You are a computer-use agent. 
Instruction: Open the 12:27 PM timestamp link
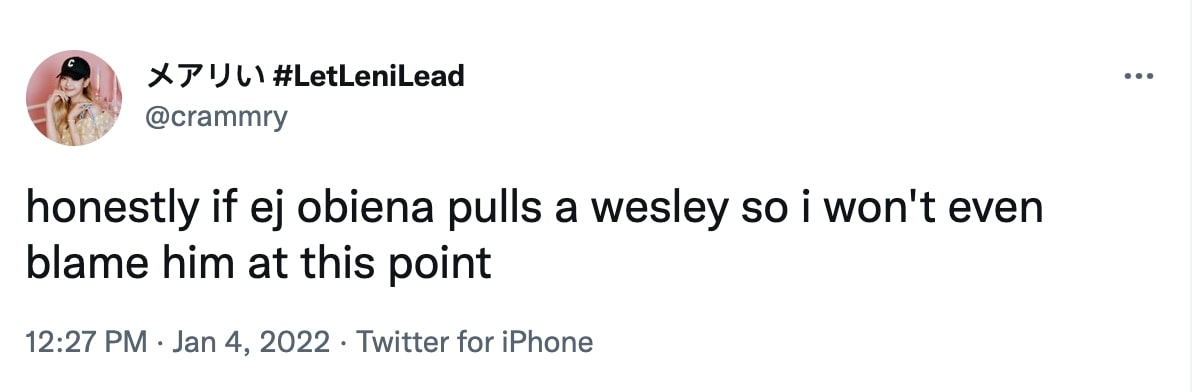(87, 342)
